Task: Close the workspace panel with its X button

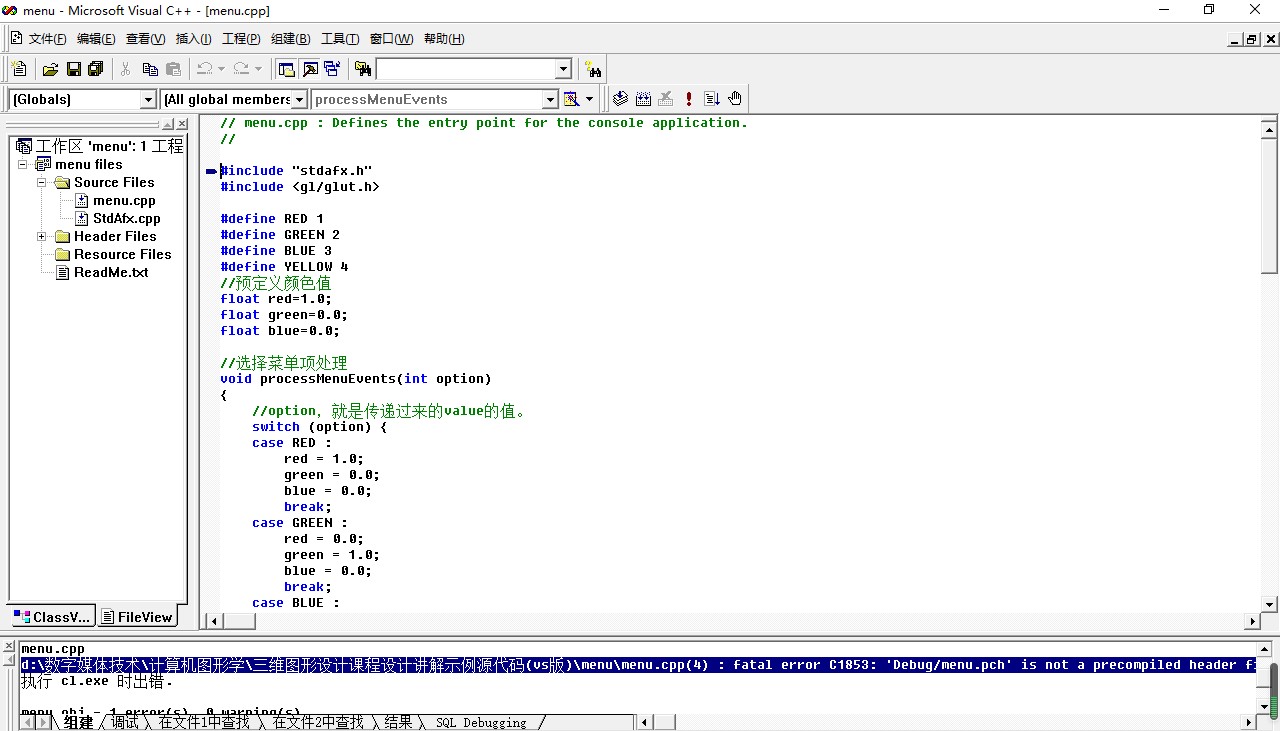Action: tap(182, 124)
